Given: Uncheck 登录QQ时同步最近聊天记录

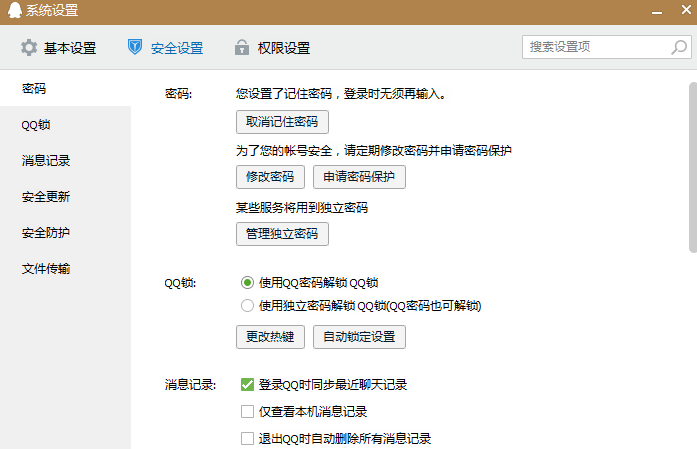Looking at the screenshot, I should [x=247, y=385].
